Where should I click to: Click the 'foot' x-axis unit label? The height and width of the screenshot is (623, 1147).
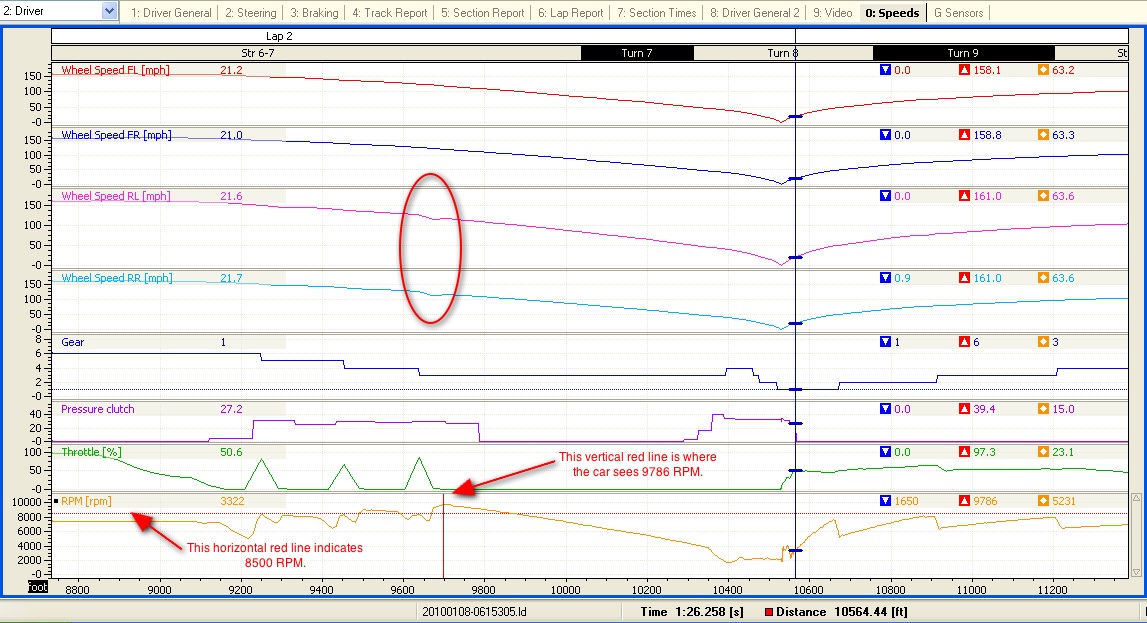click(38, 587)
